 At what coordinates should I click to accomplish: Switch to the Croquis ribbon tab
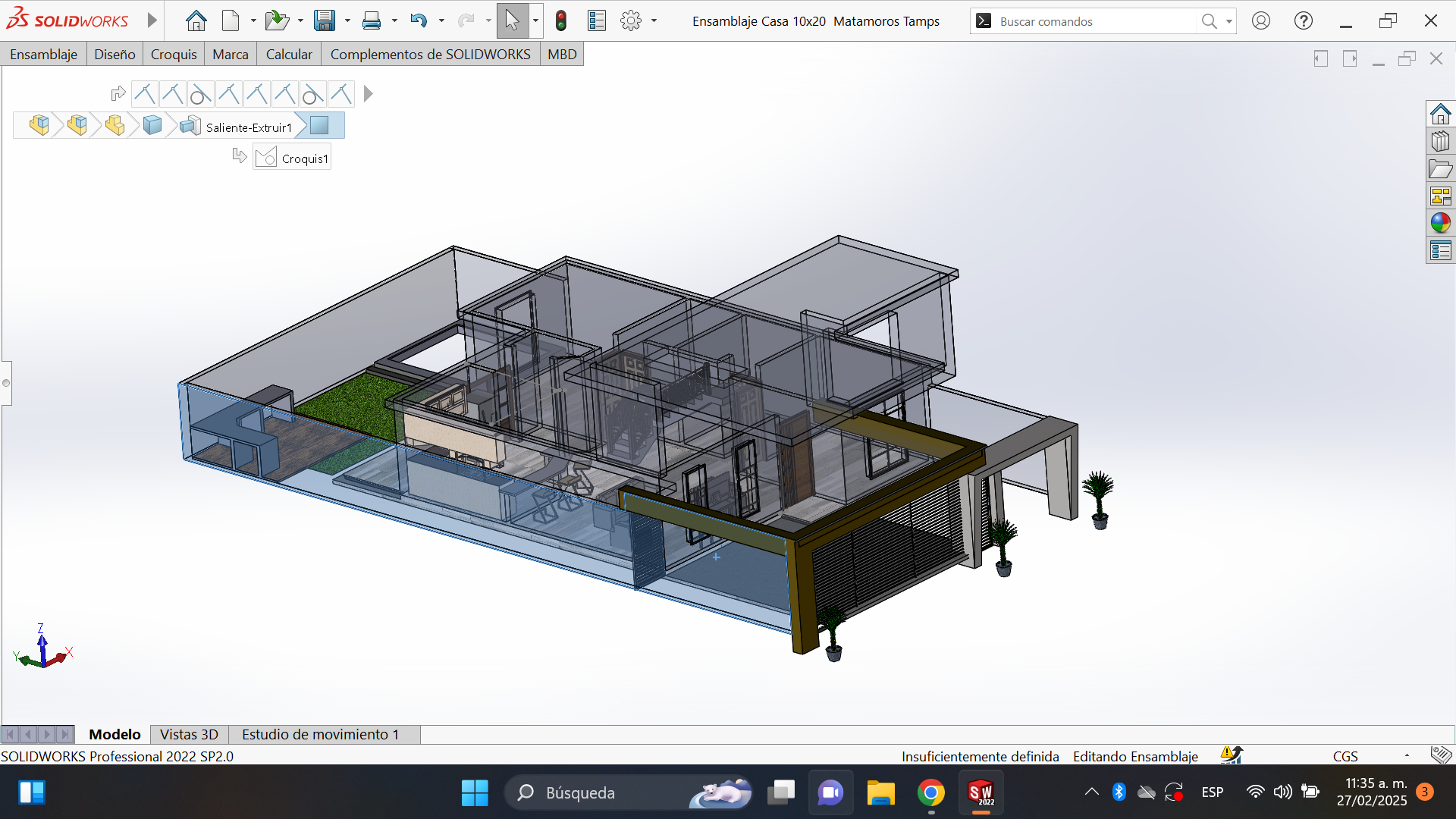point(174,54)
